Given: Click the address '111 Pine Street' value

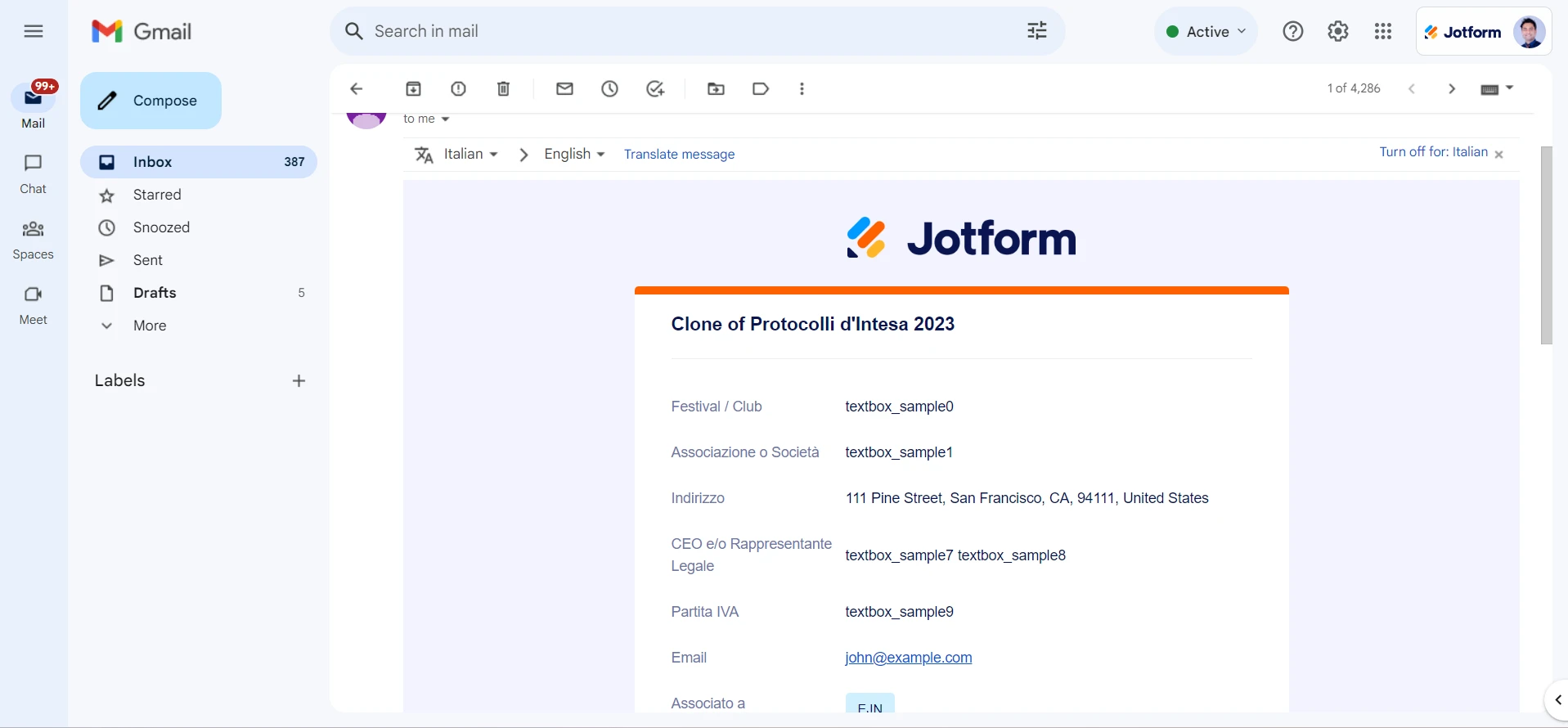Looking at the screenshot, I should (1027, 498).
